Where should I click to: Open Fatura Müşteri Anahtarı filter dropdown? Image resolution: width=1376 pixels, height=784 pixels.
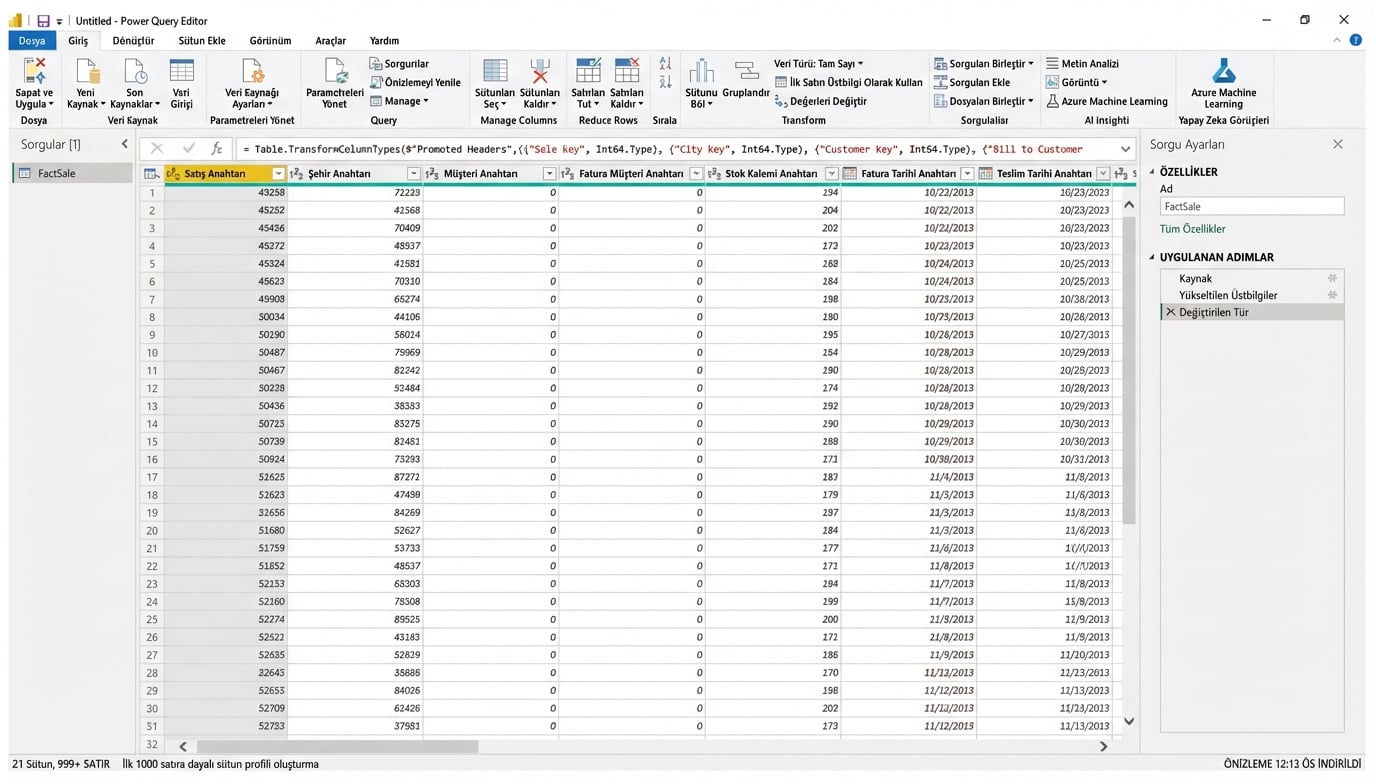coord(696,173)
